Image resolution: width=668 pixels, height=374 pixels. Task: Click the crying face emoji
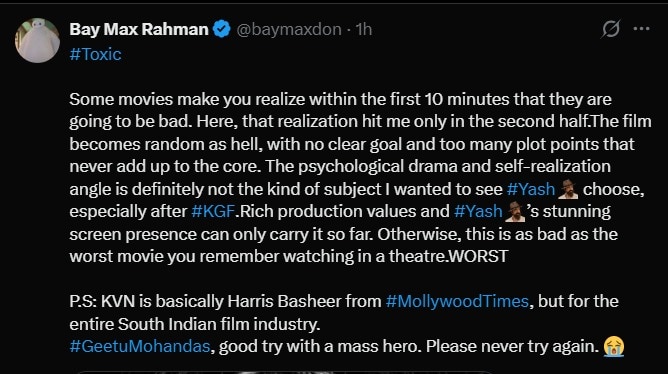tap(614, 346)
